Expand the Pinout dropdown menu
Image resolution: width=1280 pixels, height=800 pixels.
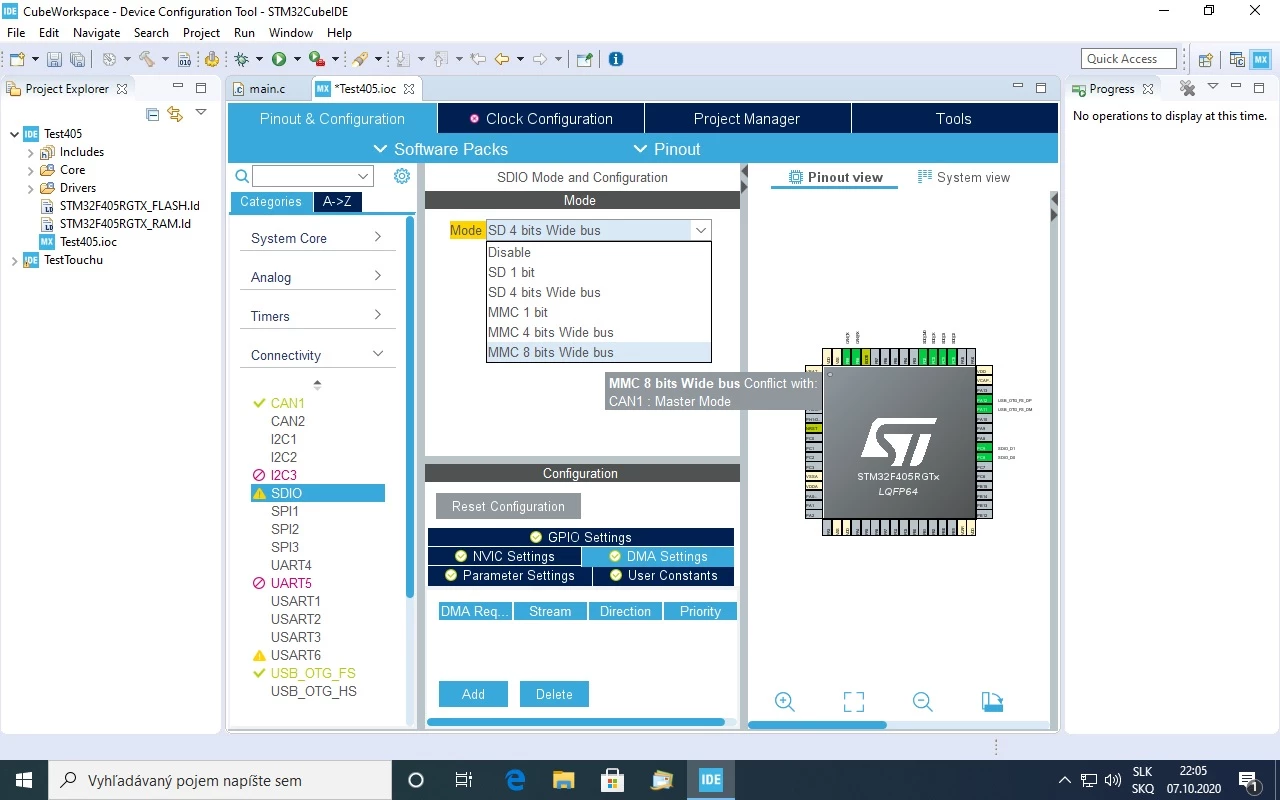[x=667, y=149]
